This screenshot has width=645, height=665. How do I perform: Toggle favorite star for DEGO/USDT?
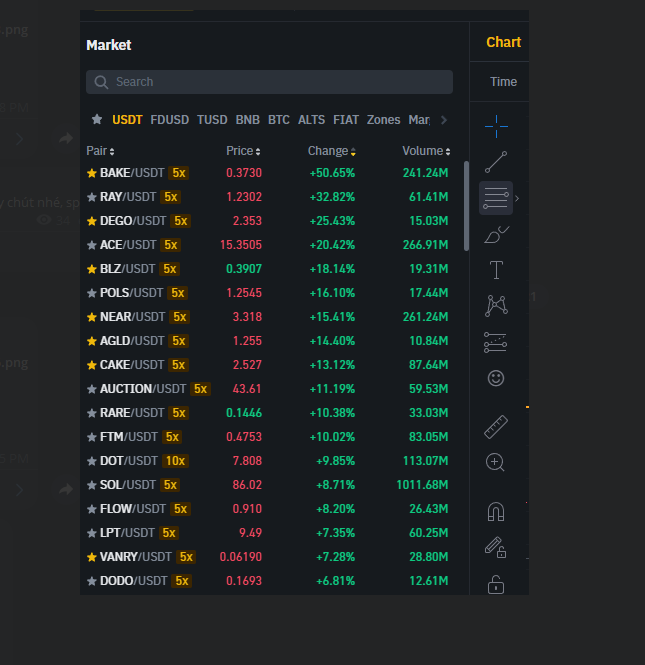(x=92, y=221)
